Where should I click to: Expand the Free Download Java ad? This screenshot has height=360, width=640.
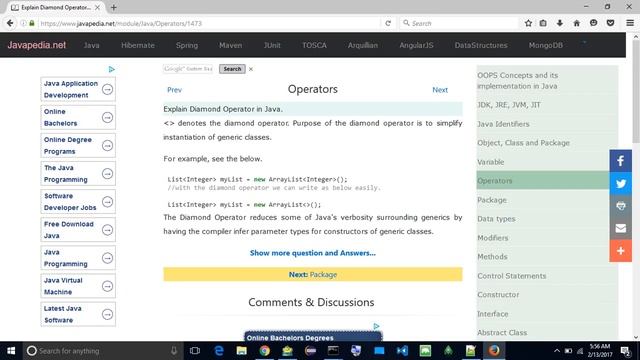(x=107, y=230)
